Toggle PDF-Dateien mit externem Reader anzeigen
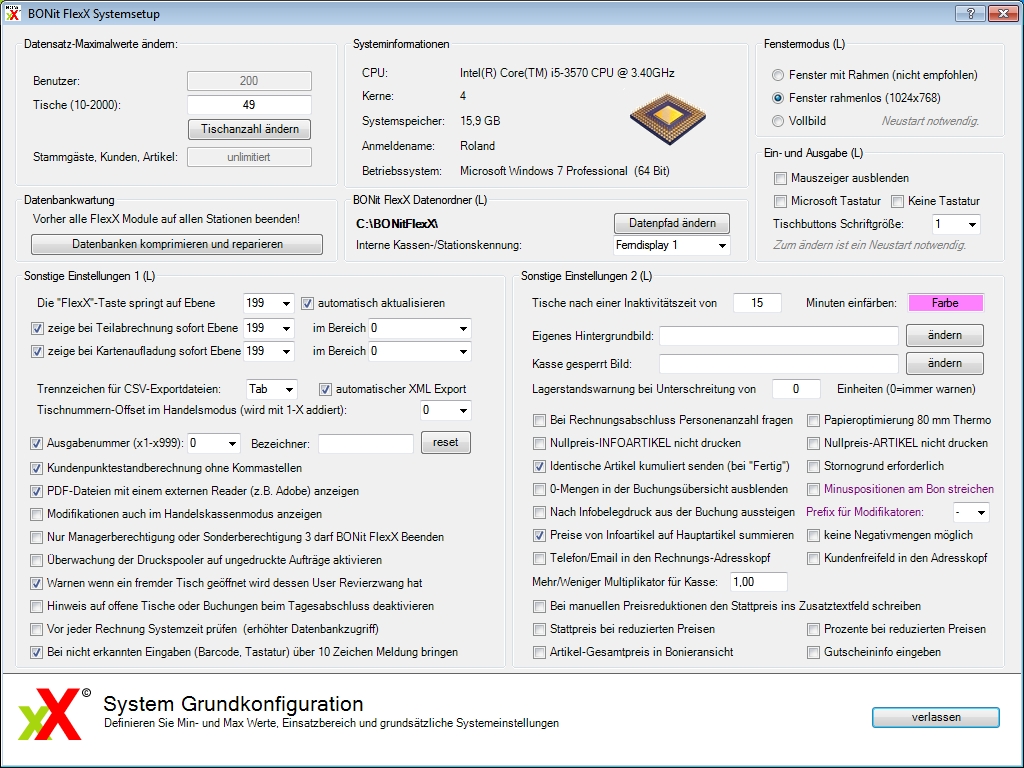The height and width of the screenshot is (768, 1024). coord(37,491)
